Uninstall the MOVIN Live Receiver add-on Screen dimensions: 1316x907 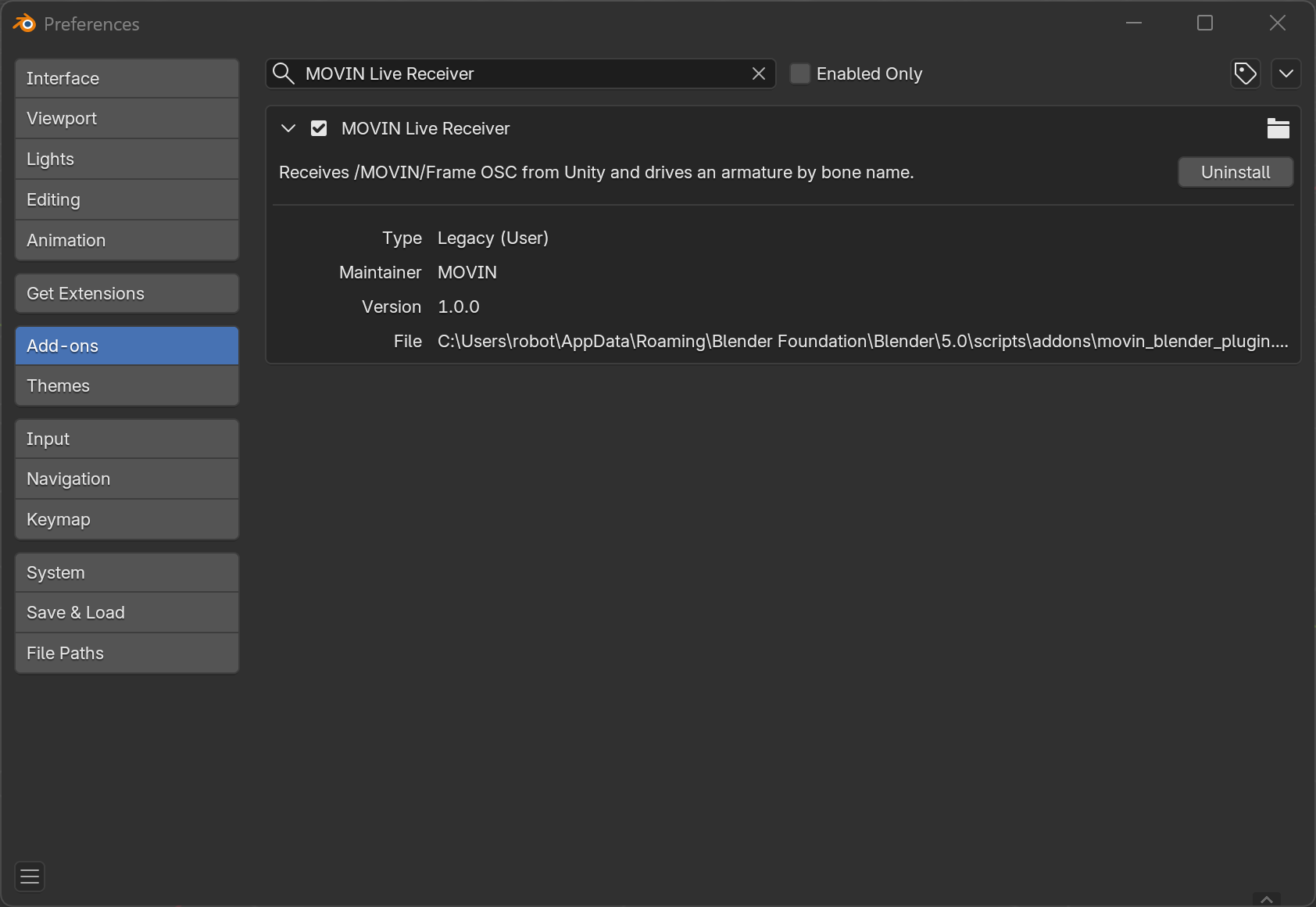coord(1235,172)
